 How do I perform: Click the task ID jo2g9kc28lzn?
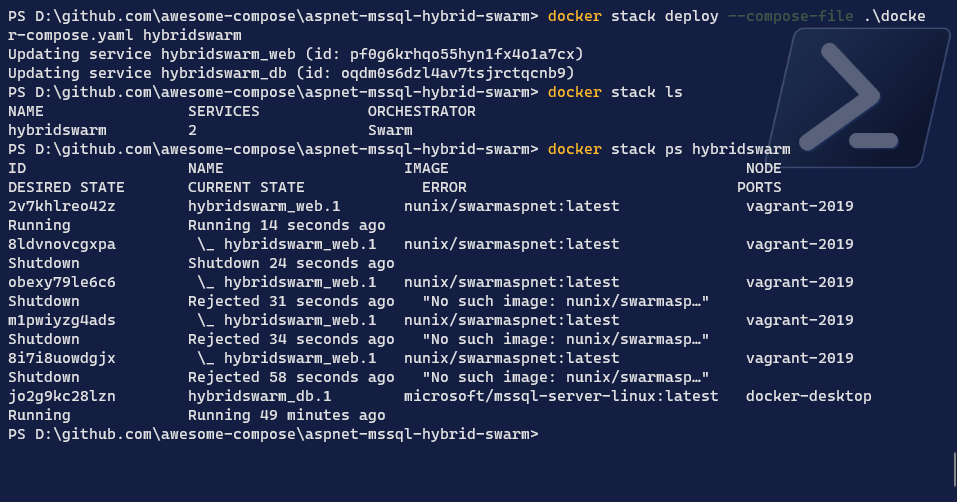pyautogui.click(x=62, y=396)
